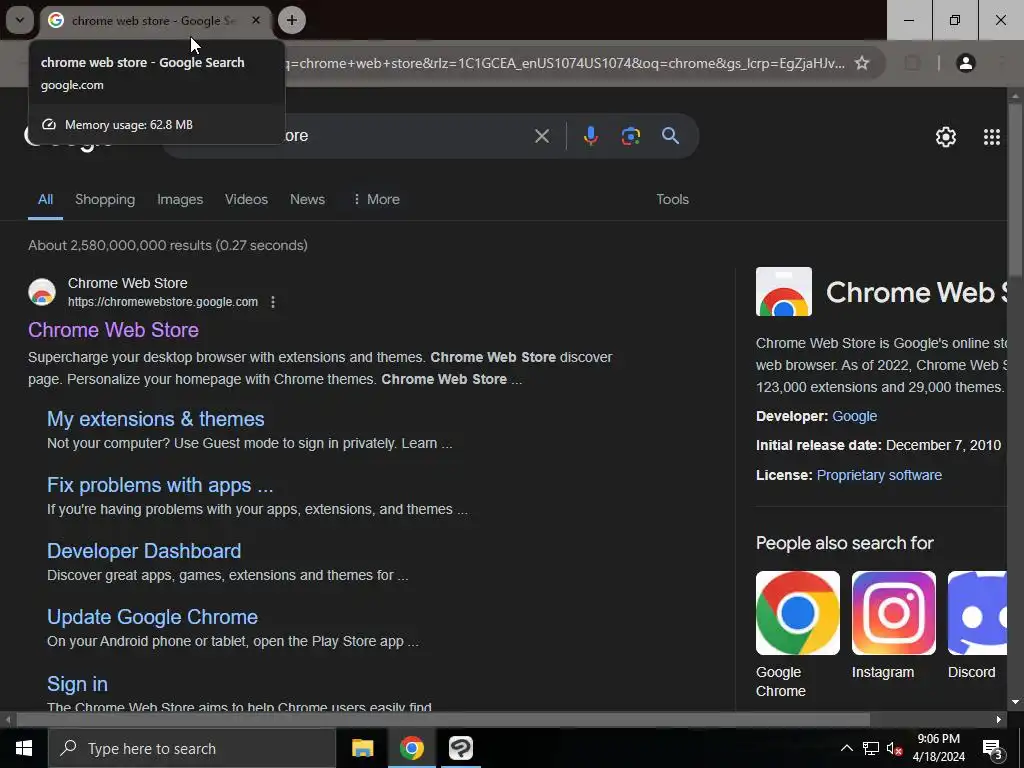Open File Explorer from the taskbar

362,748
